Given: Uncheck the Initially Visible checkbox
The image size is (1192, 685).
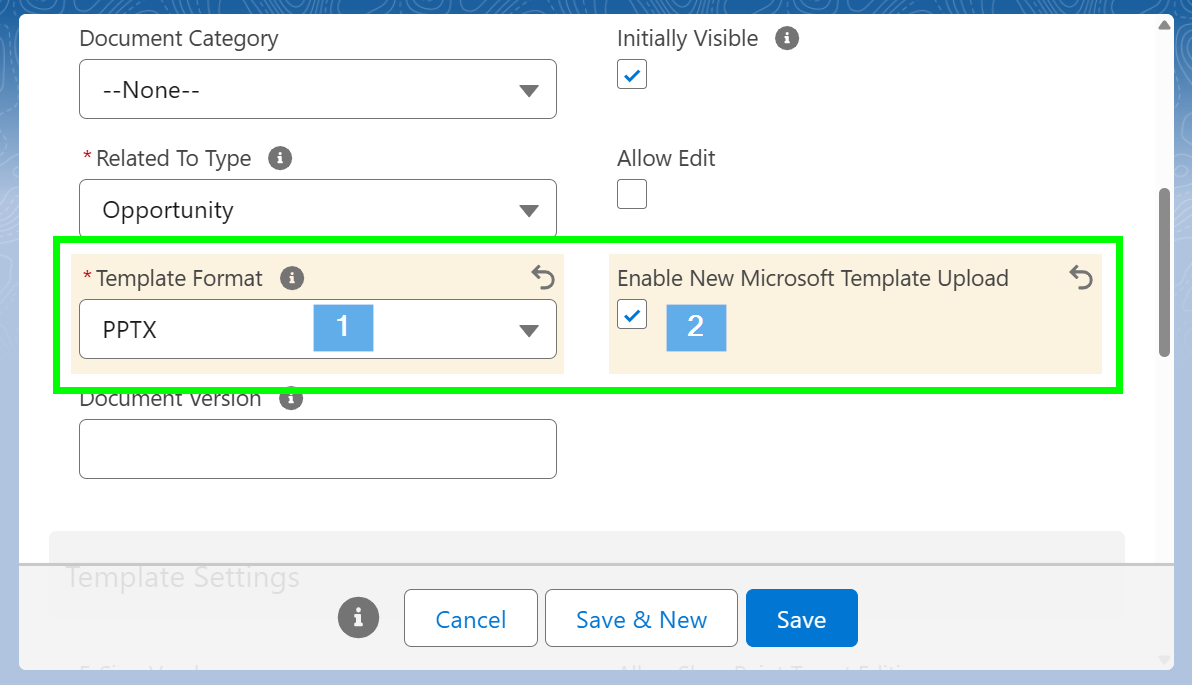Looking at the screenshot, I should pyautogui.click(x=632, y=75).
